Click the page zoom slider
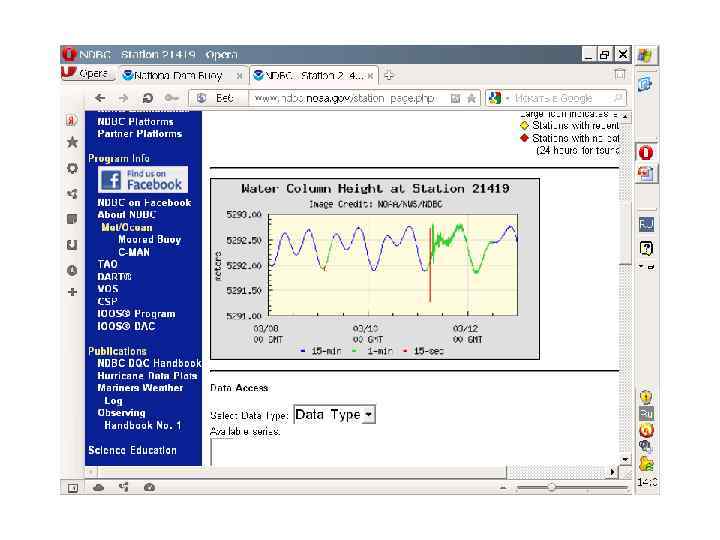The image size is (720, 540). (572, 488)
